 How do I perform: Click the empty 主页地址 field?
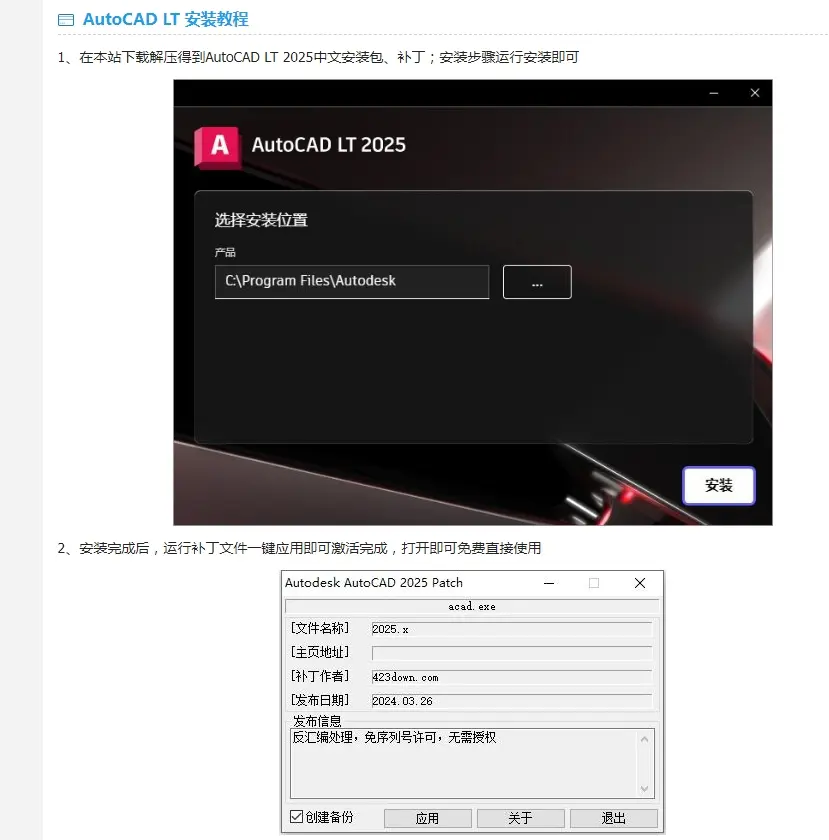[x=512, y=653]
